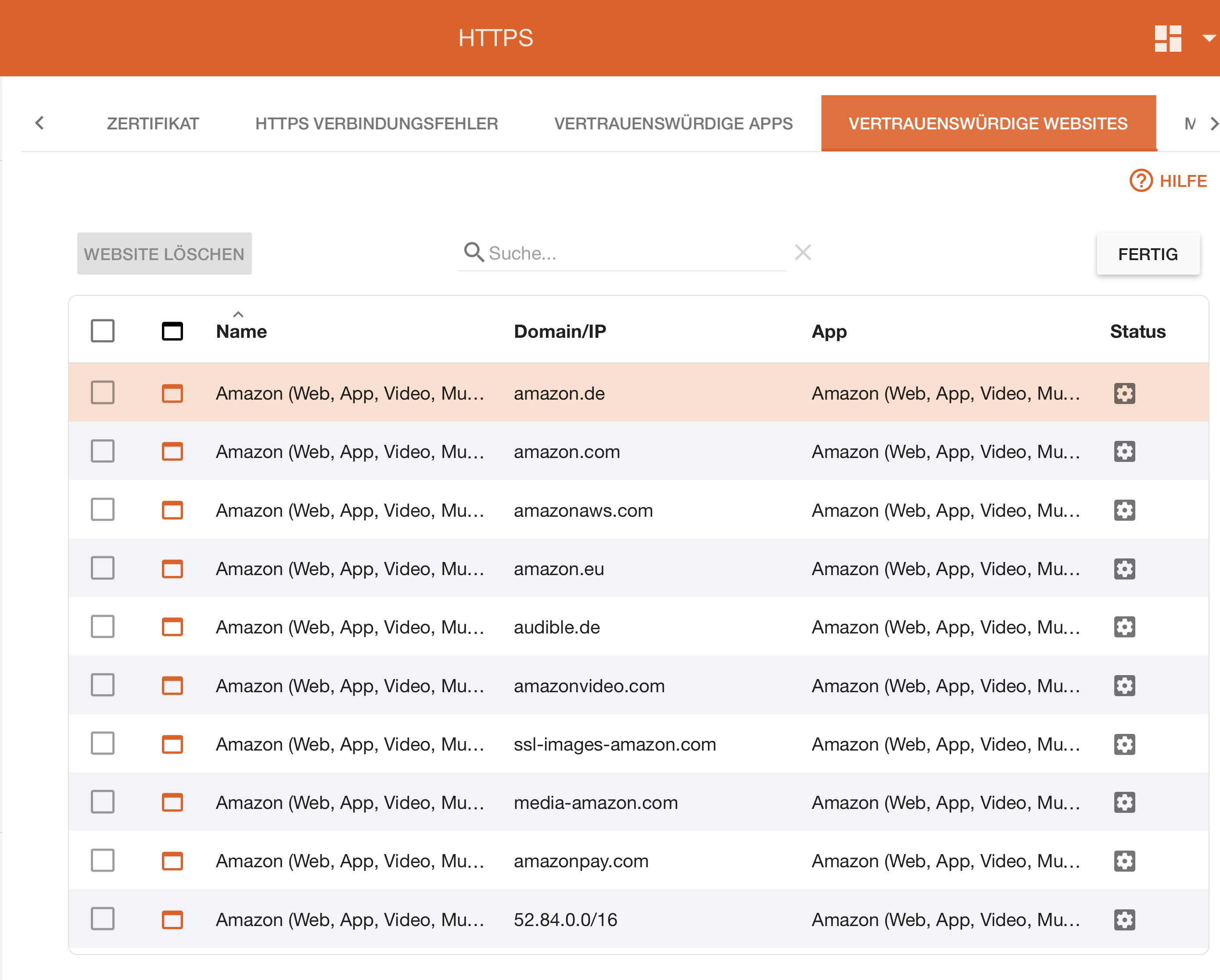Viewport: 1220px width, 980px height.
Task: Click the Status column header
Action: click(x=1137, y=331)
